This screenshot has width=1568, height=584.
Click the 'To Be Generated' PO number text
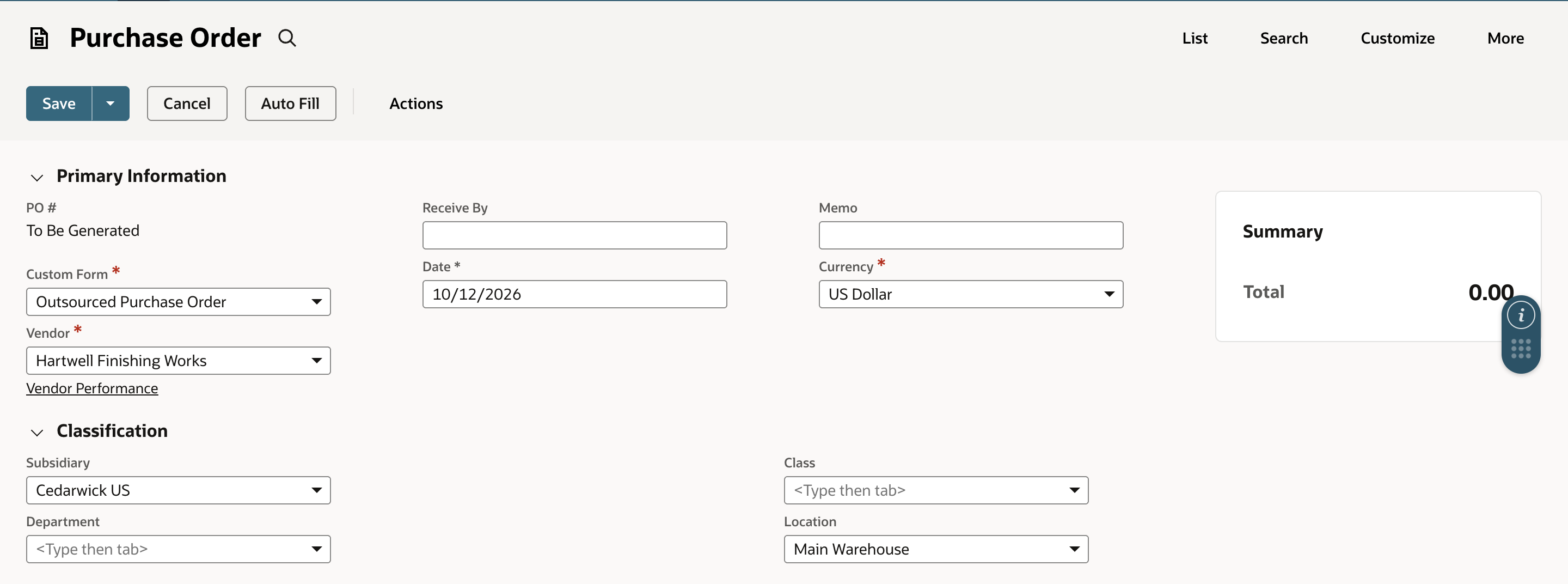tap(83, 231)
